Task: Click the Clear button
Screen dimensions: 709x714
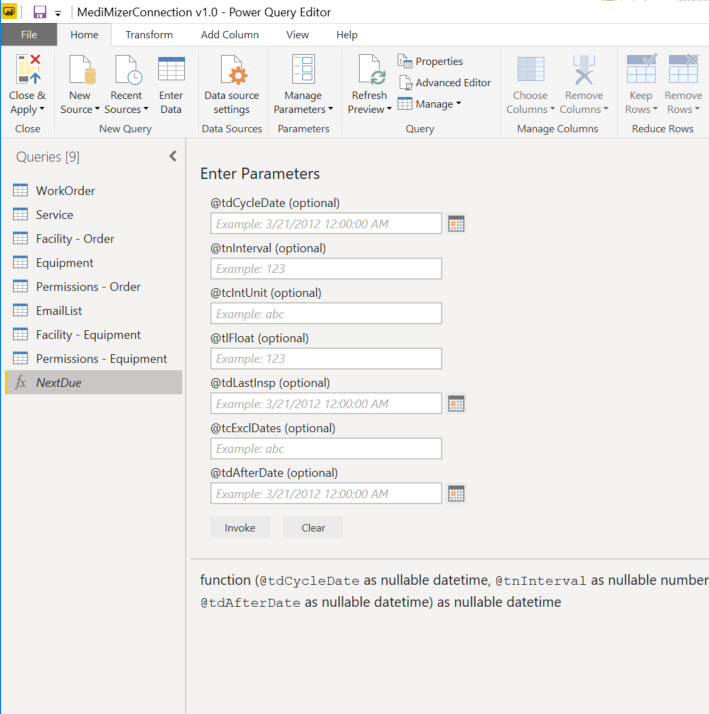Action: 313,527
